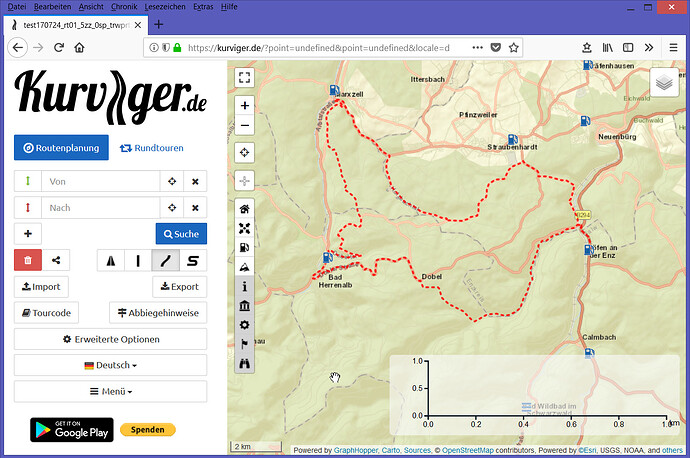The image size is (690, 458).
Task: Select highway (fastest) routing mode
Action: pos(111,260)
